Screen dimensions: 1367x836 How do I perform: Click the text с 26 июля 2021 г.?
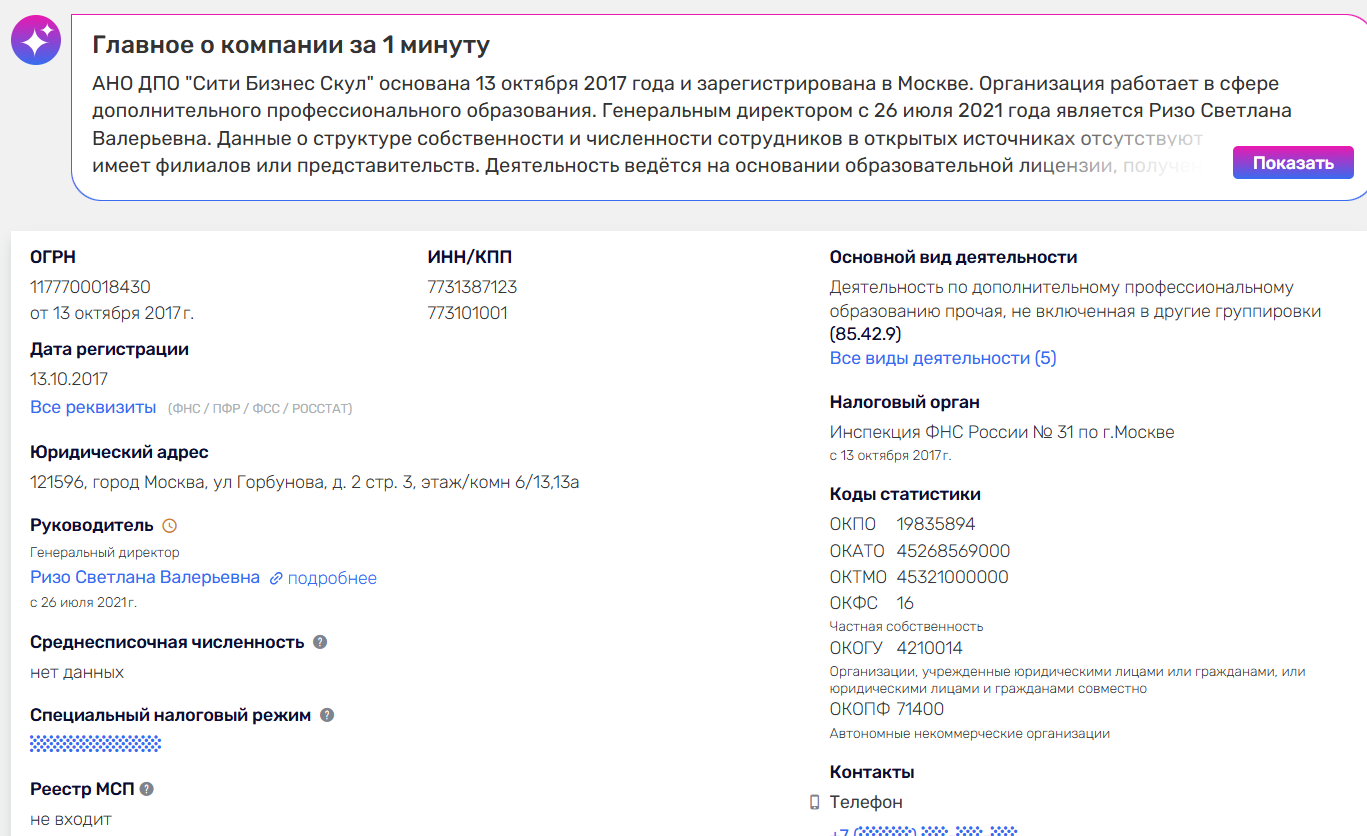click(83, 602)
